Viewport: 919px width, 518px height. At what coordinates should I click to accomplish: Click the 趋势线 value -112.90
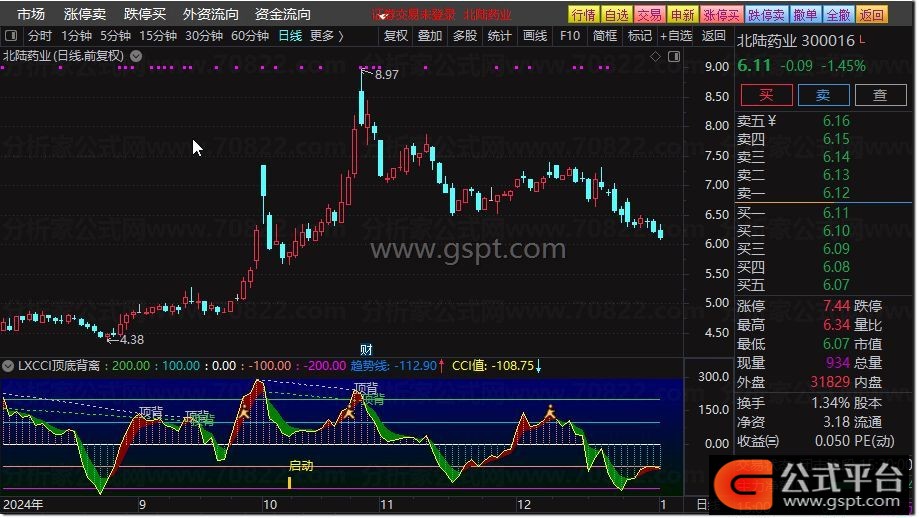414,366
